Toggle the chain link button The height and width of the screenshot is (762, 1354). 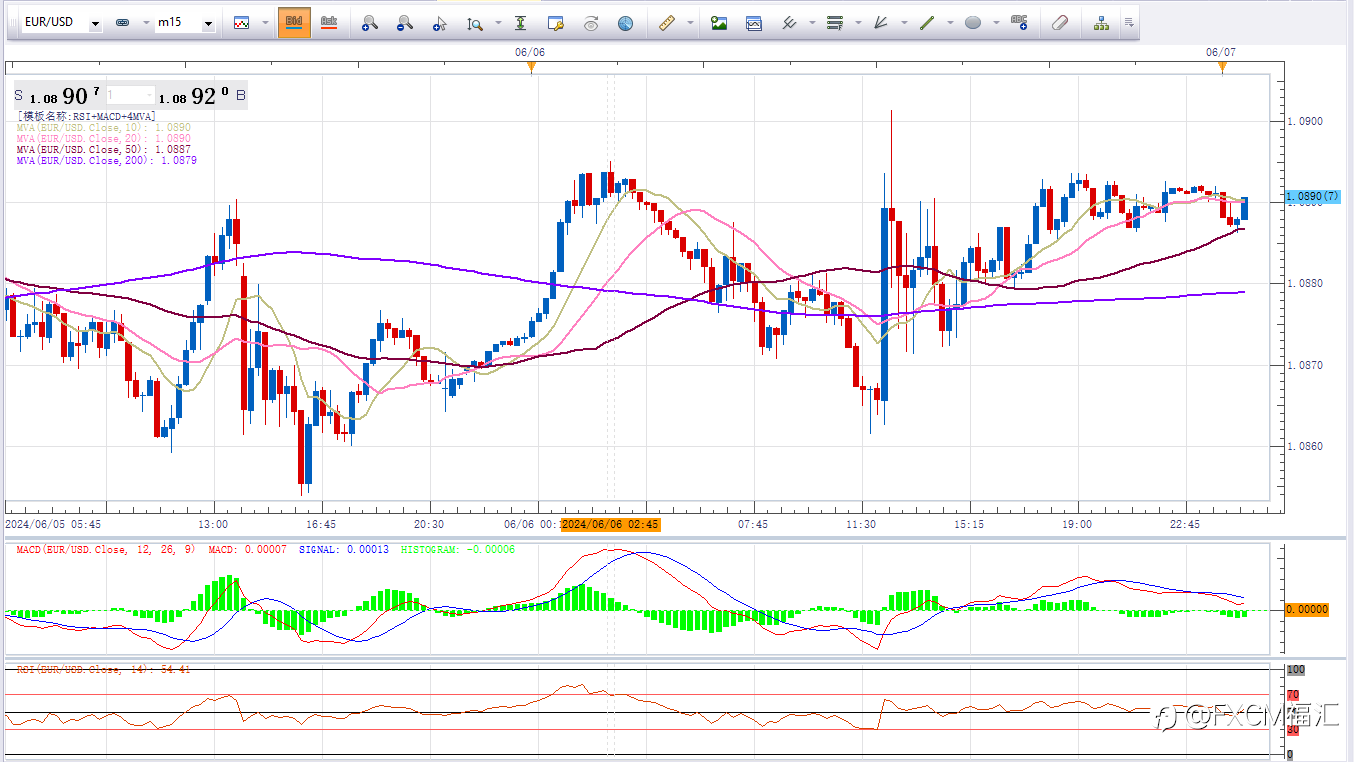[123, 22]
